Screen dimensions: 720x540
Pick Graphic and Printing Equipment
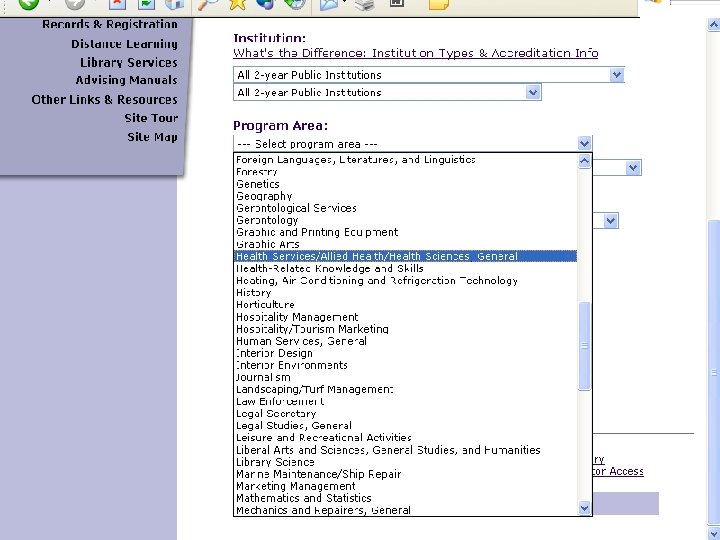click(405, 232)
